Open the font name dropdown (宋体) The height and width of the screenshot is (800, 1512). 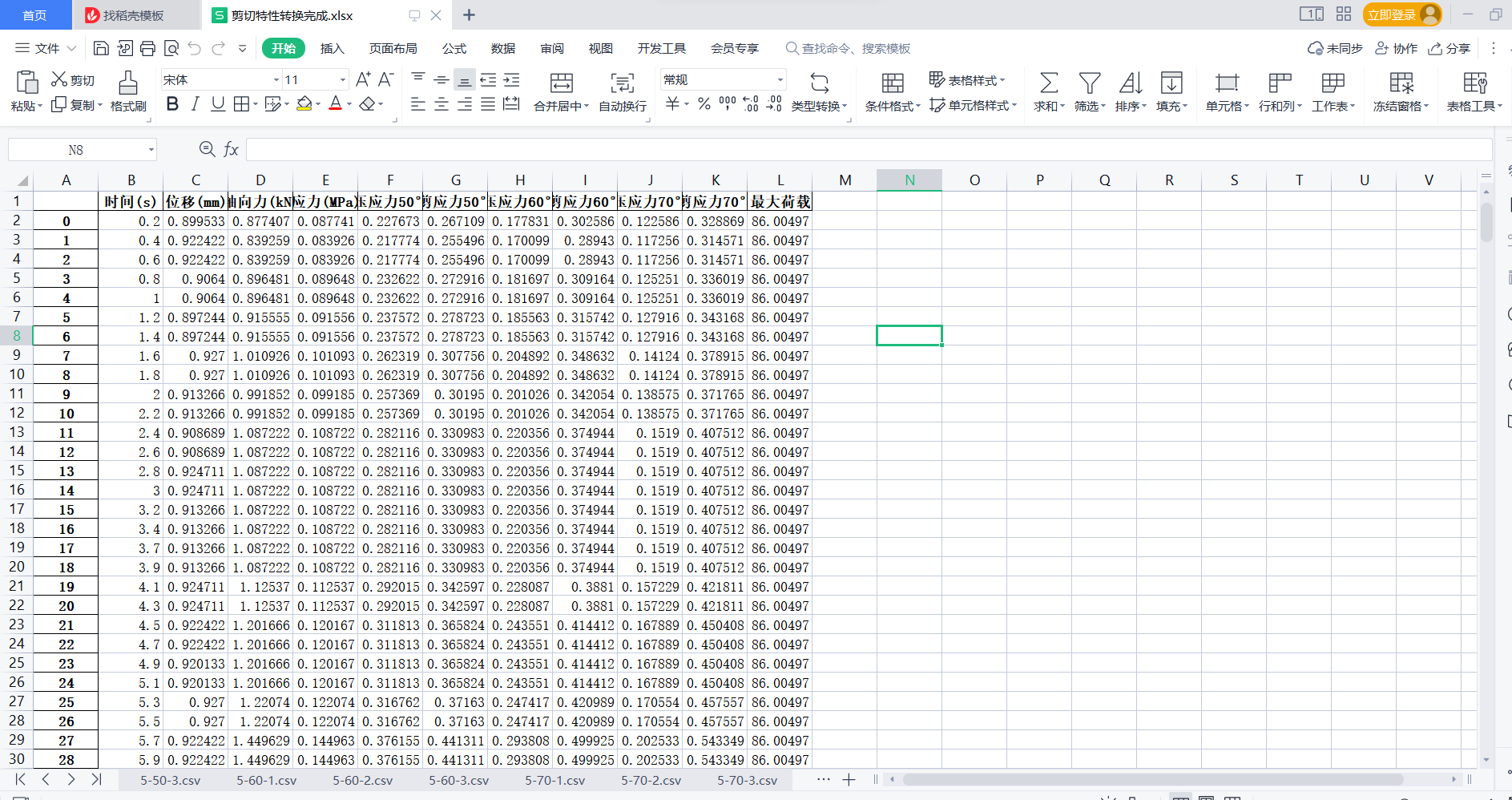(276, 79)
